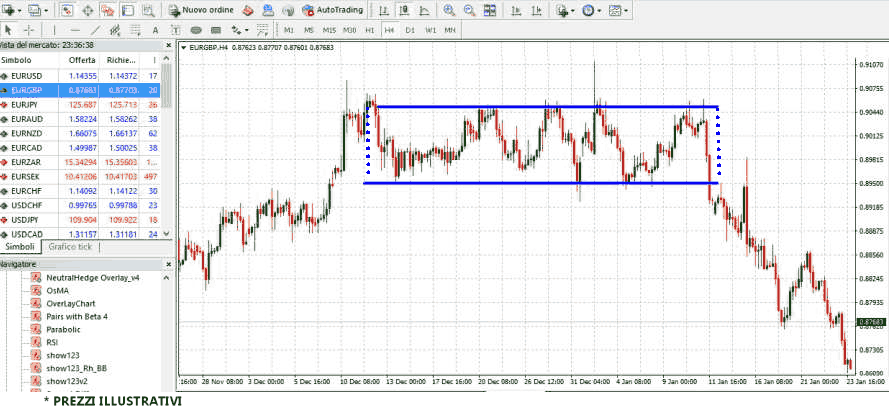Select the Simboli tab
The image size is (889, 409).
20,246
